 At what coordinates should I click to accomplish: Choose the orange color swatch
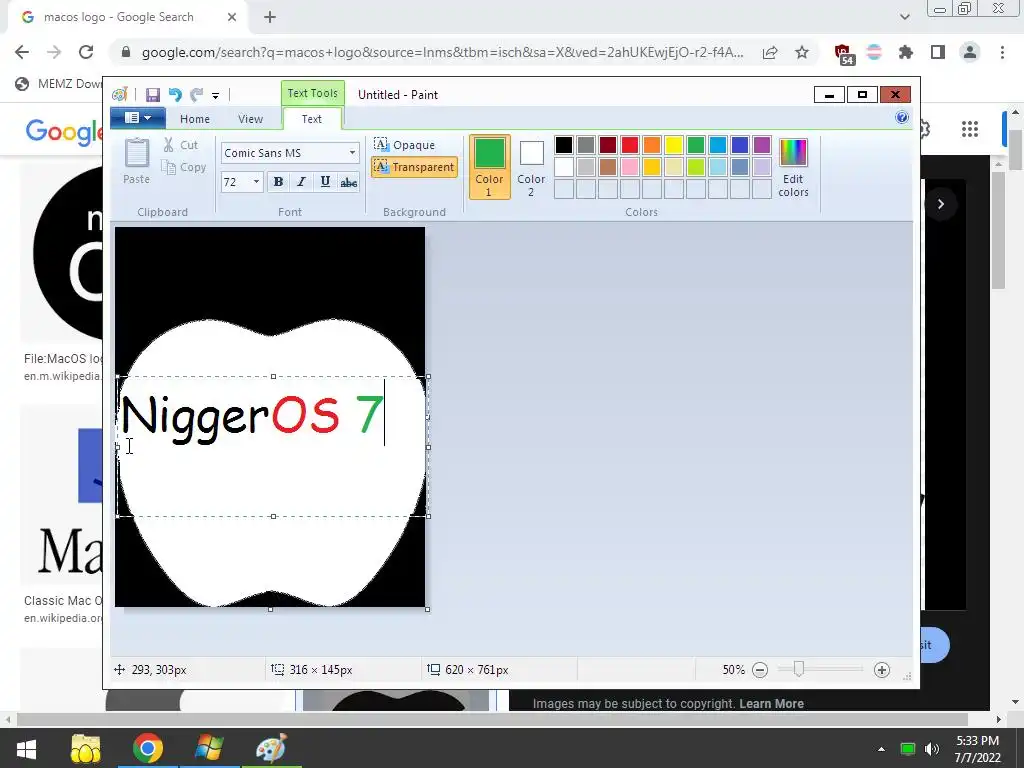pos(652,145)
